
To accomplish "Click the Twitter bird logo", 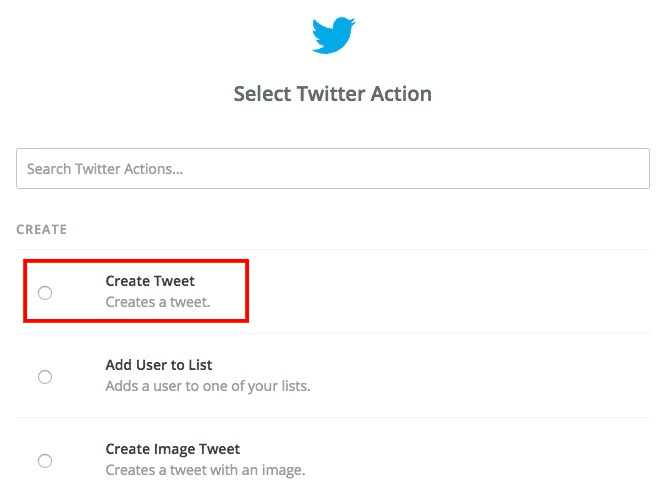I will point(332,37).
